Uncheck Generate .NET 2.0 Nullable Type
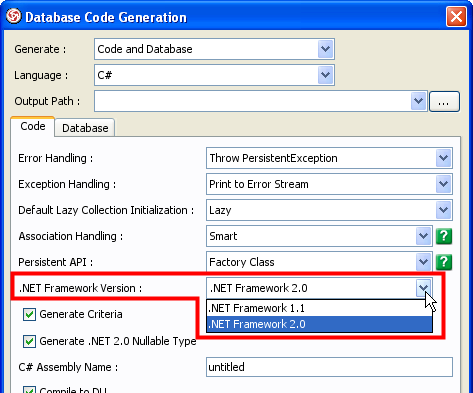This screenshot has height=393, width=473. click(29, 341)
